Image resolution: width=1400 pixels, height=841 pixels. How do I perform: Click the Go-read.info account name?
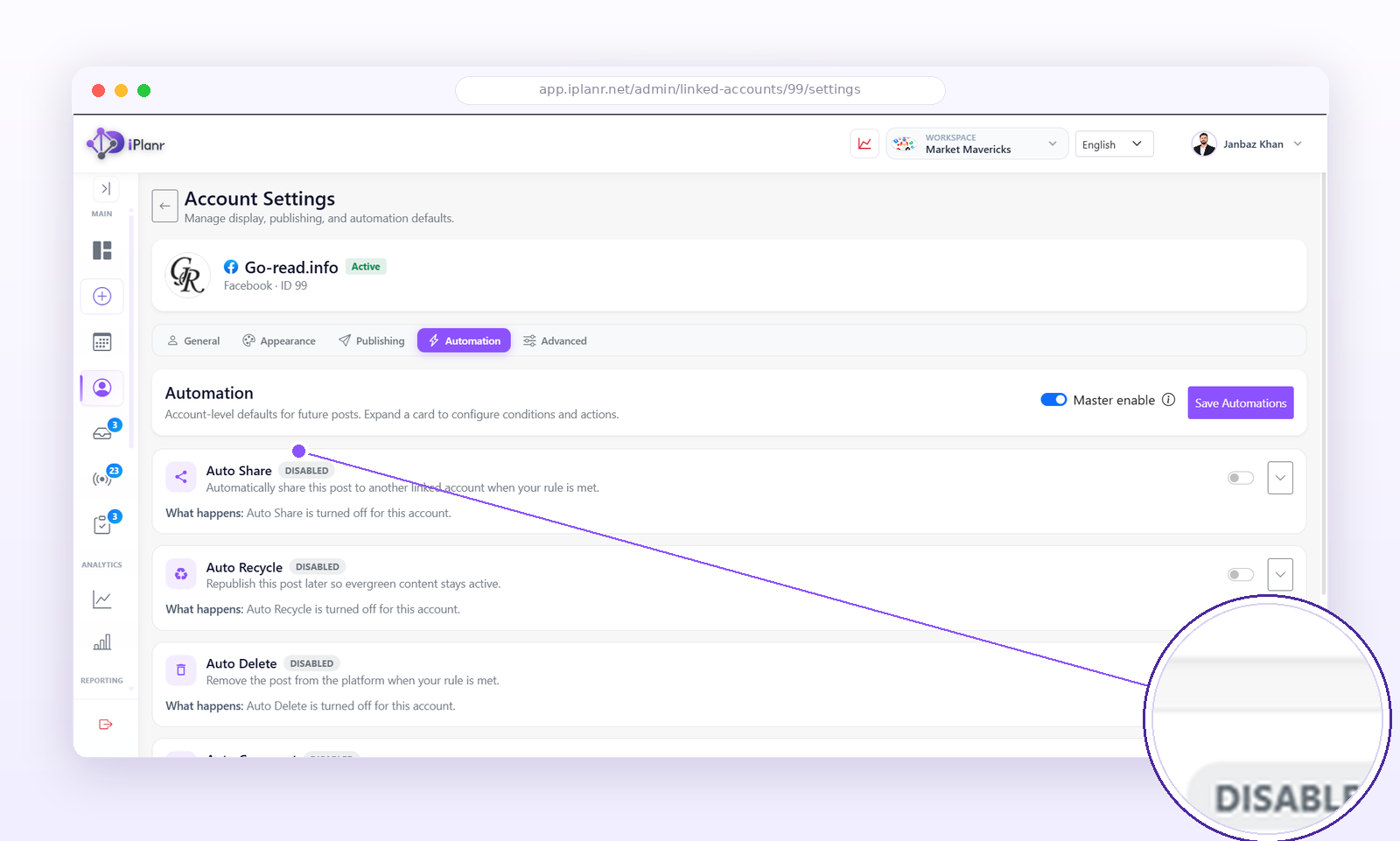click(x=291, y=268)
